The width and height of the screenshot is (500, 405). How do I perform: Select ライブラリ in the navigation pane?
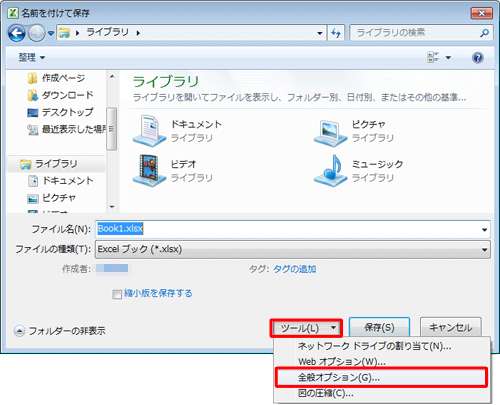(56, 164)
